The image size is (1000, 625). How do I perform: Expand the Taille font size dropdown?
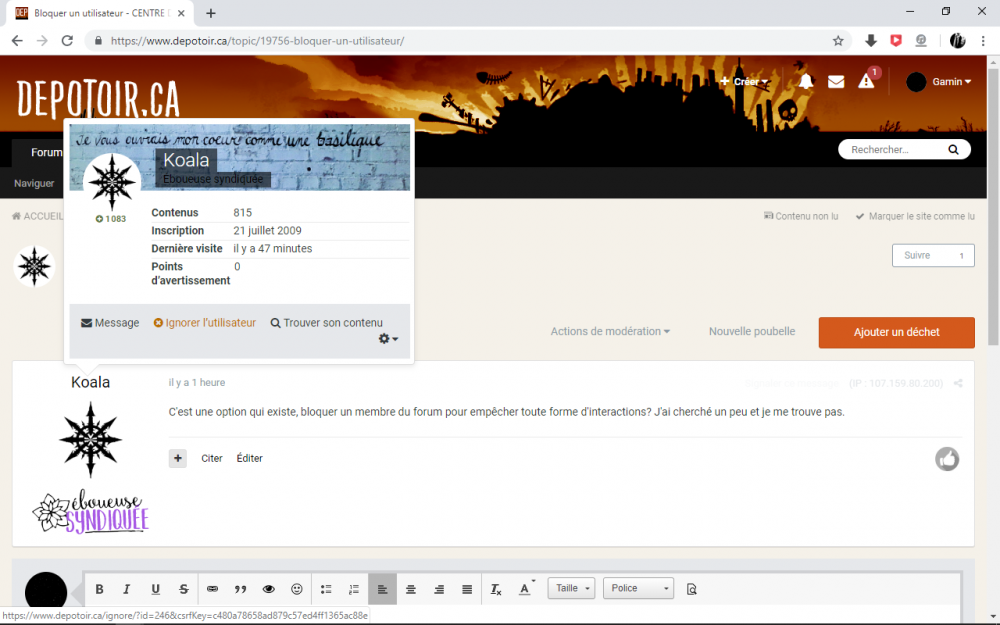(x=572, y=589)
